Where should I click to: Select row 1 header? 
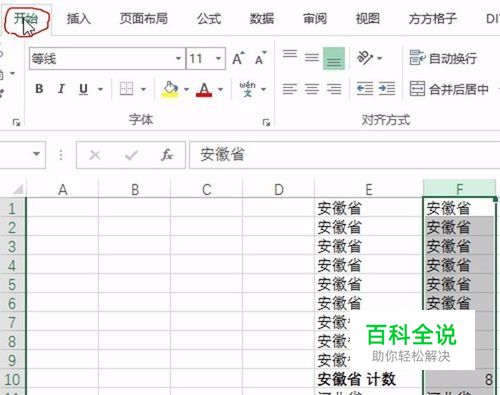coord(12,208)
